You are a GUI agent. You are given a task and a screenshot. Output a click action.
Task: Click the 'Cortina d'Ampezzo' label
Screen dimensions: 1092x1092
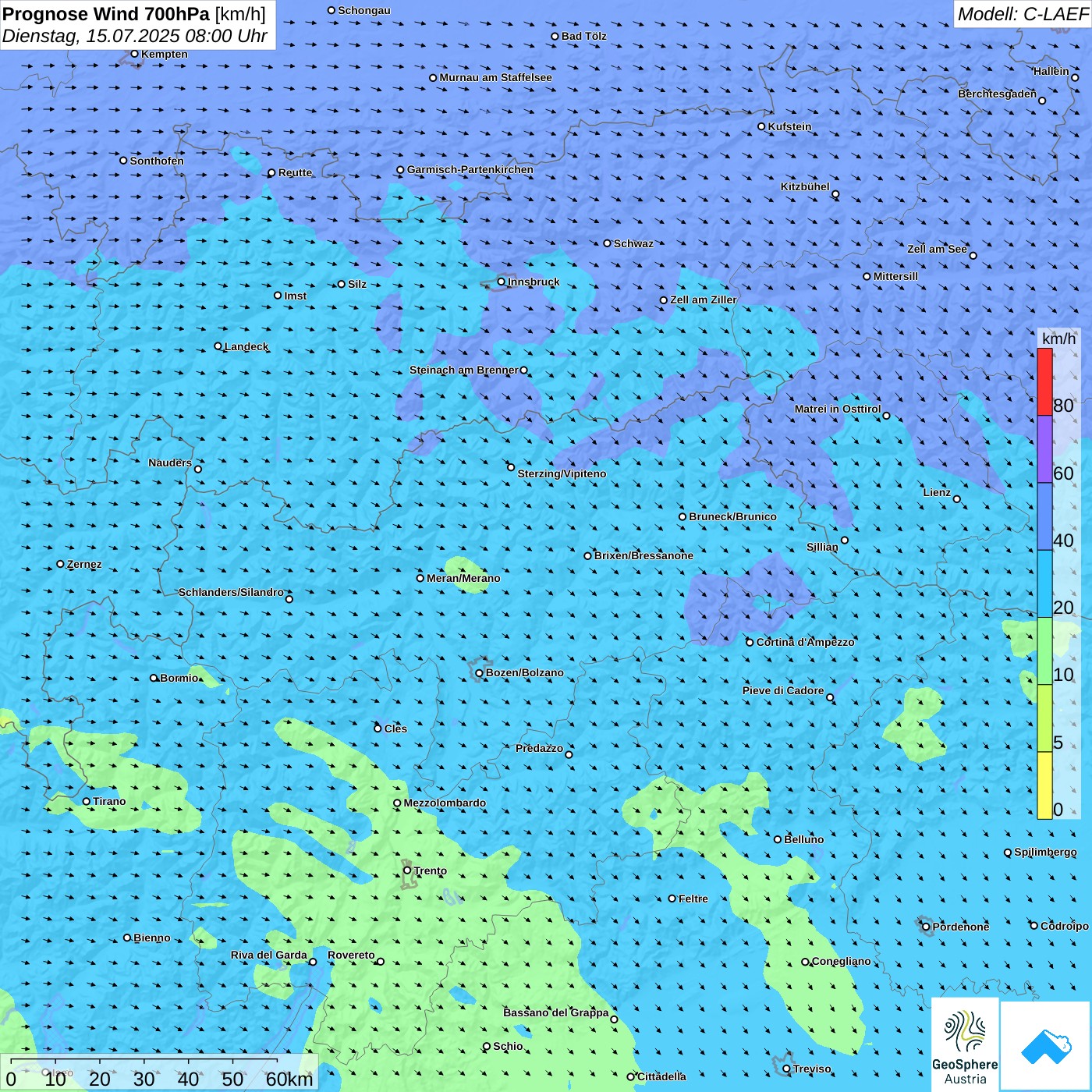click(806, 642)
